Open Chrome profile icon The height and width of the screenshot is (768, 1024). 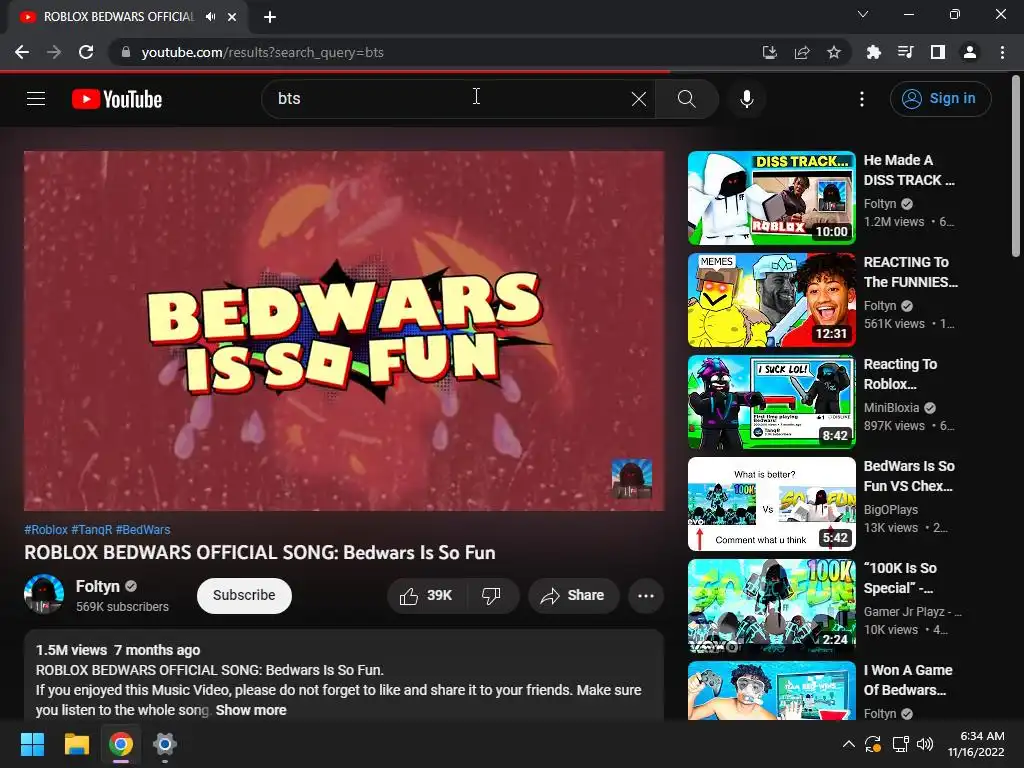point(970,52)
